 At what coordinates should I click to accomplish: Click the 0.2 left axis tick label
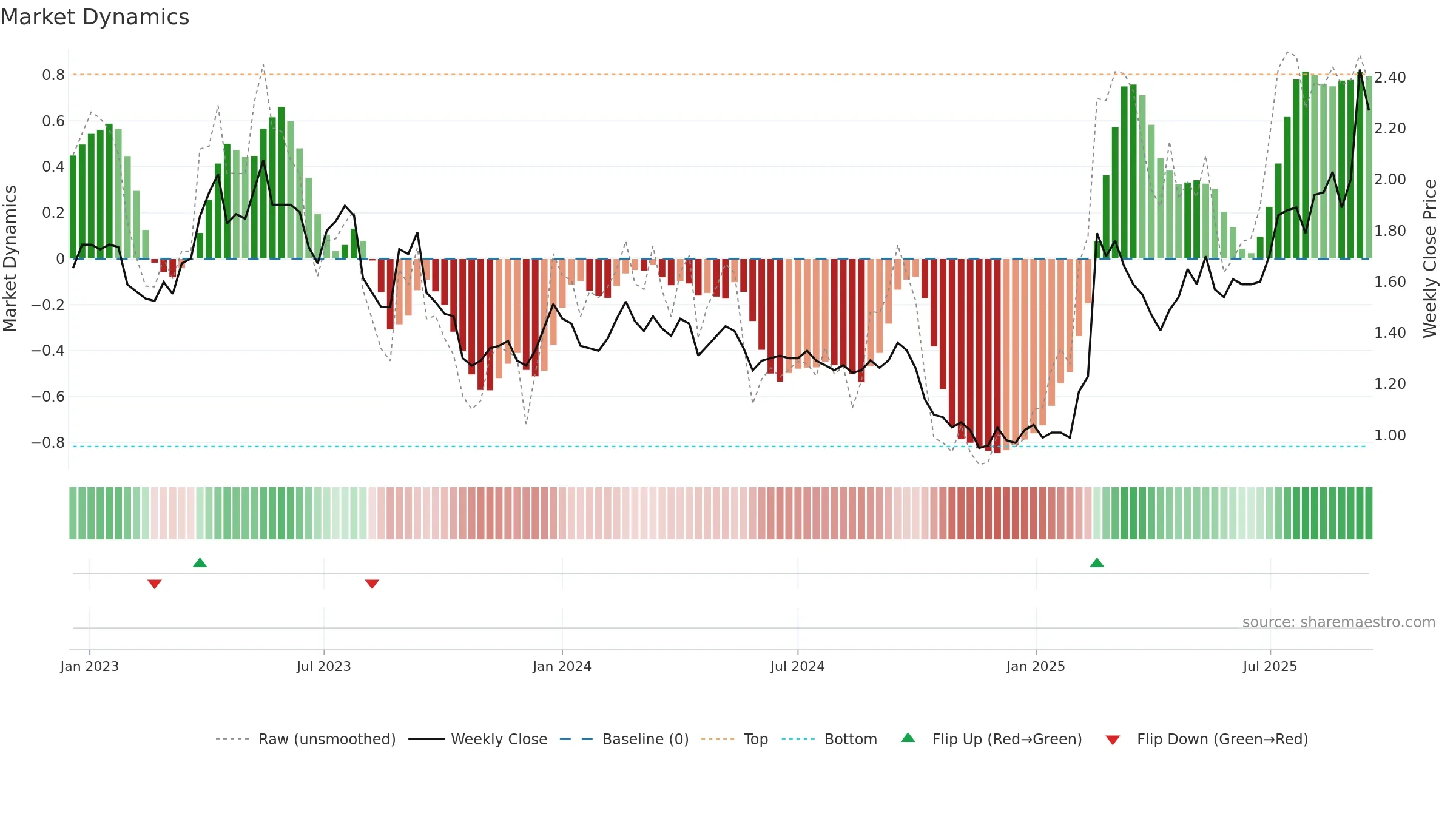53,212
